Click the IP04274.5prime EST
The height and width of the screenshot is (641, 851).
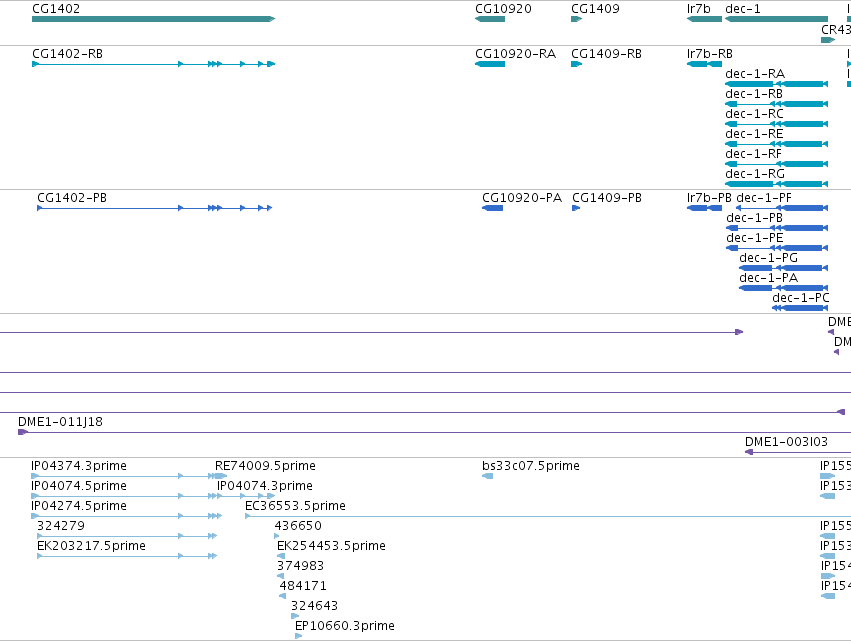click(x=126, y=516)
